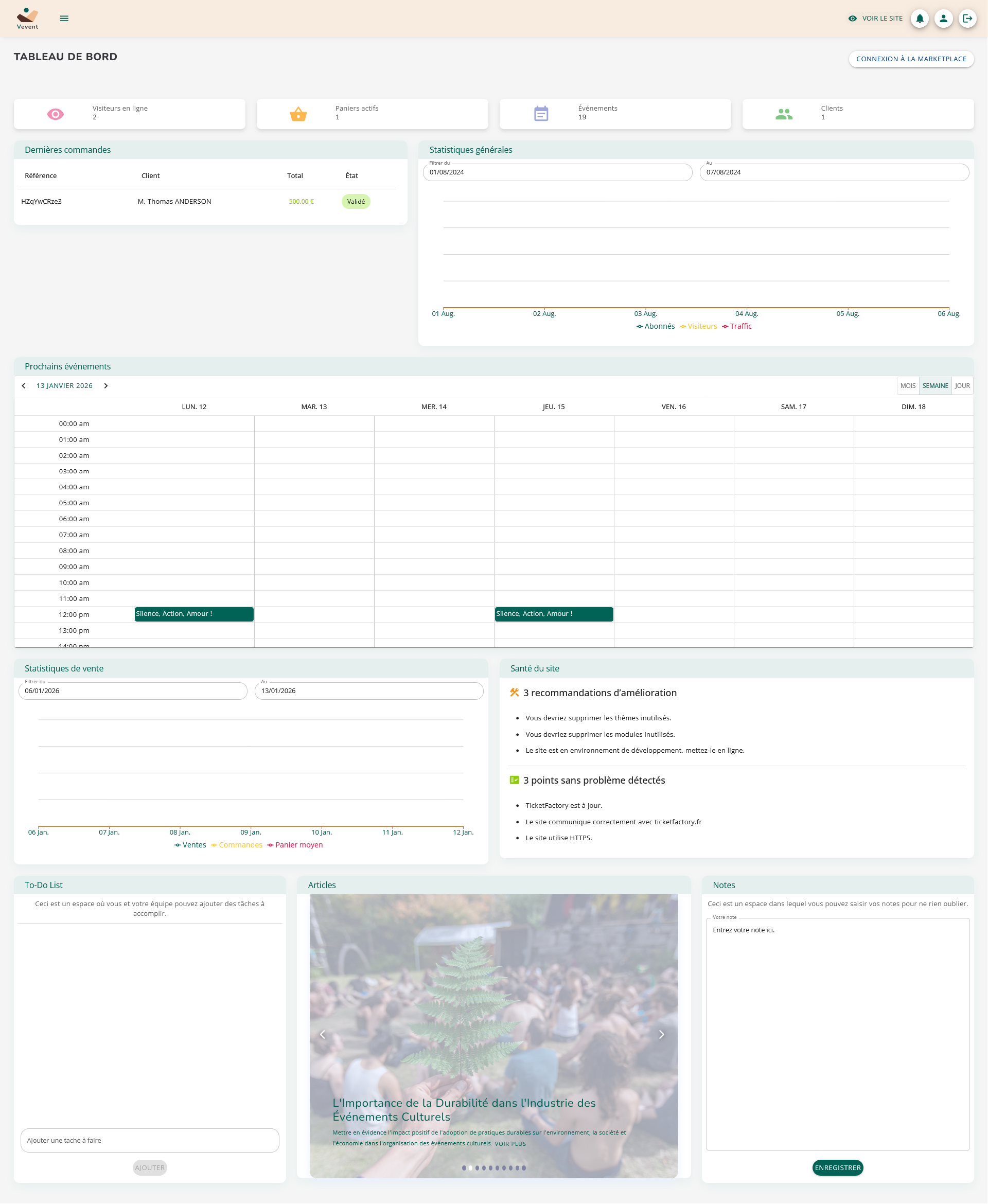Toggle Abonnés series in chart legend

656,326
